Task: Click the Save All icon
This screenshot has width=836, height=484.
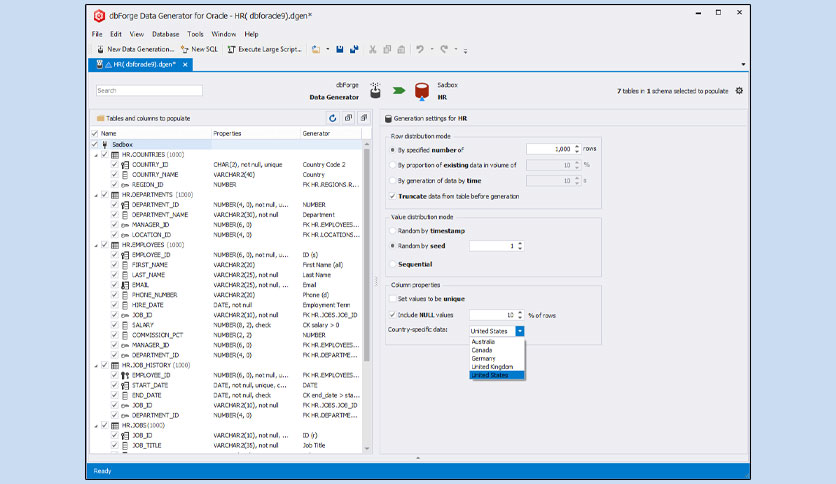Action: [x=354, y=49]
